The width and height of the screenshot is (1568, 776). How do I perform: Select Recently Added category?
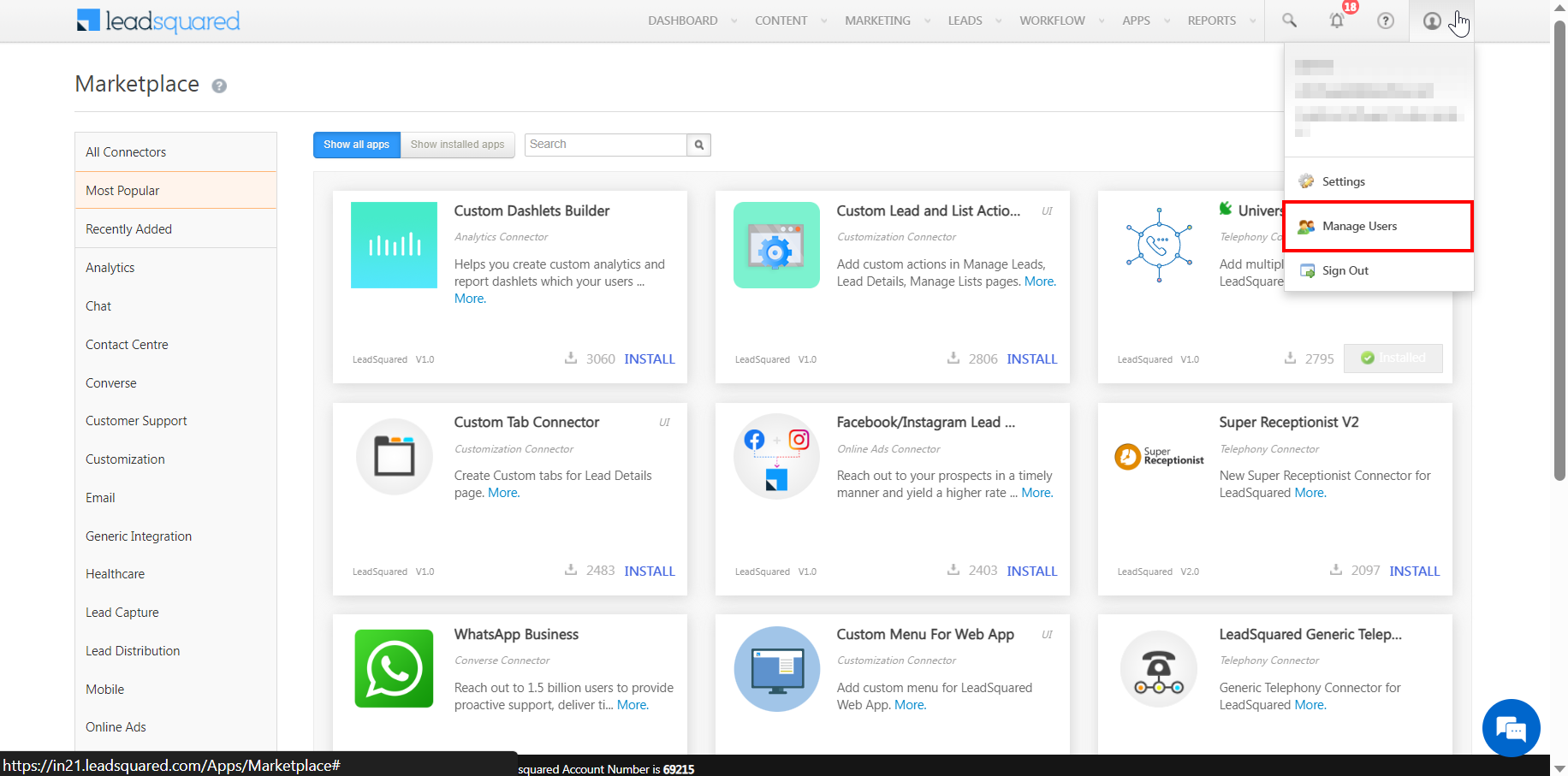coord(175,229)
